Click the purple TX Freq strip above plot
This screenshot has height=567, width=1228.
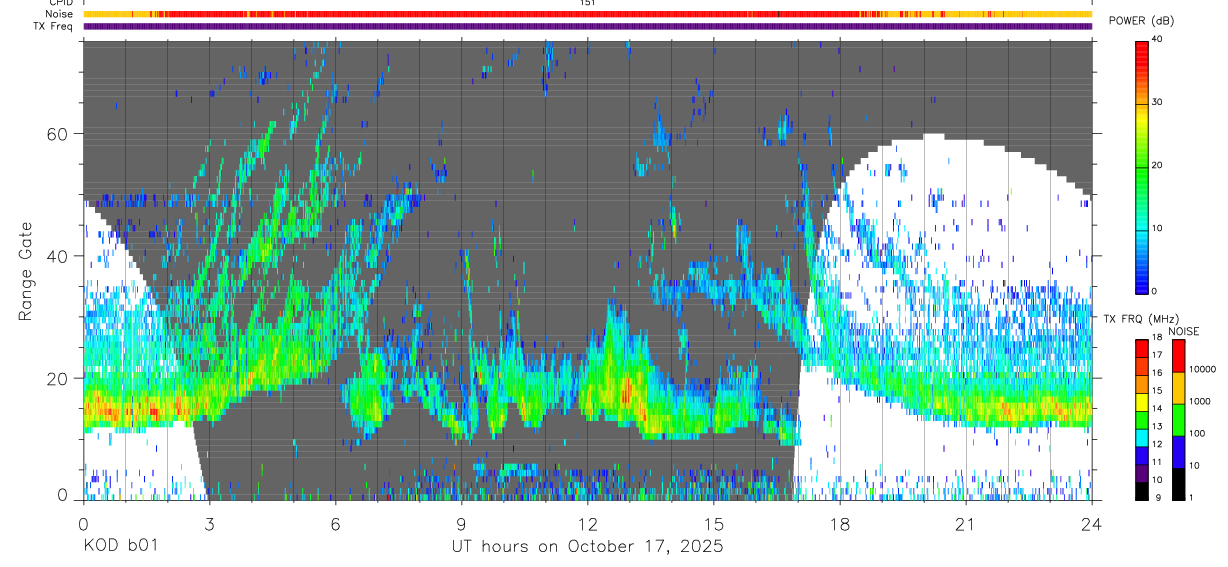click(587, 26)
